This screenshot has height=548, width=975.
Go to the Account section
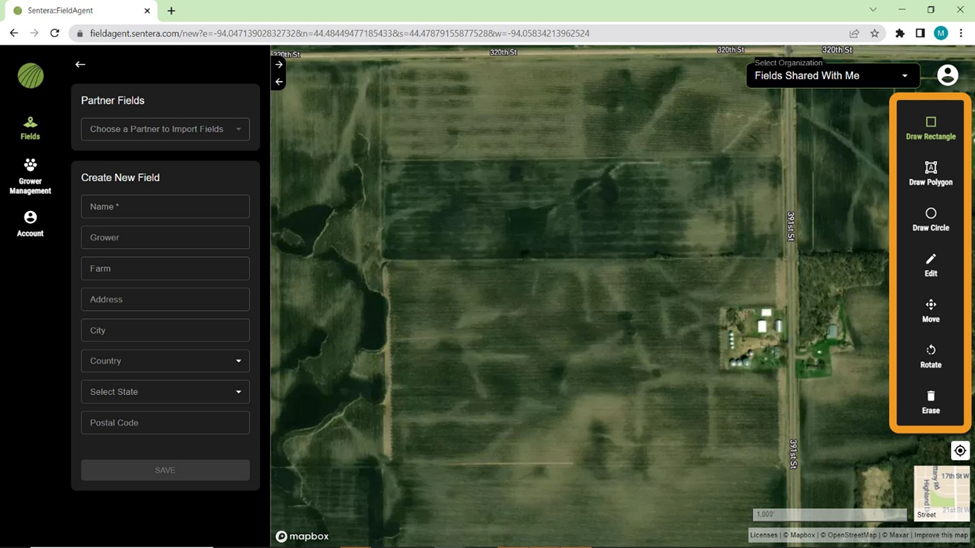coord(30,224)
